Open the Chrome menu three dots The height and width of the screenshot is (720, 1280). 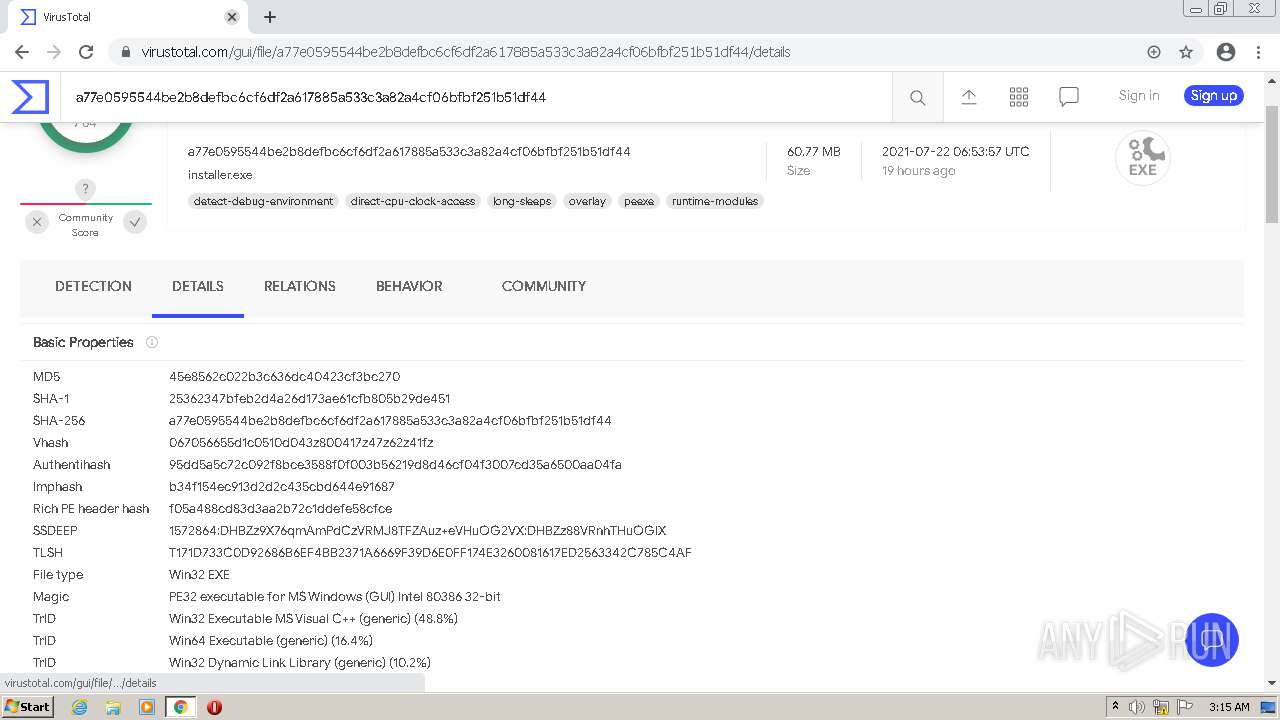1258,52
